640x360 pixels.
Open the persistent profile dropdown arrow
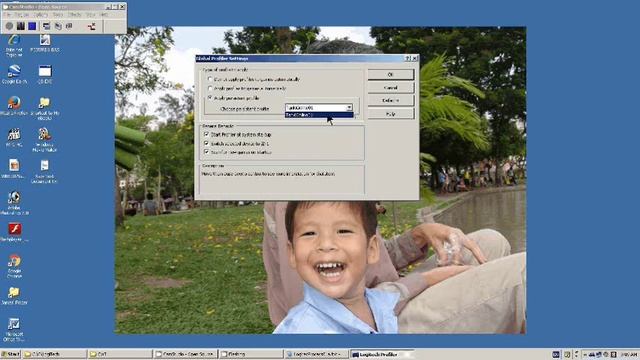coord(349,108)
